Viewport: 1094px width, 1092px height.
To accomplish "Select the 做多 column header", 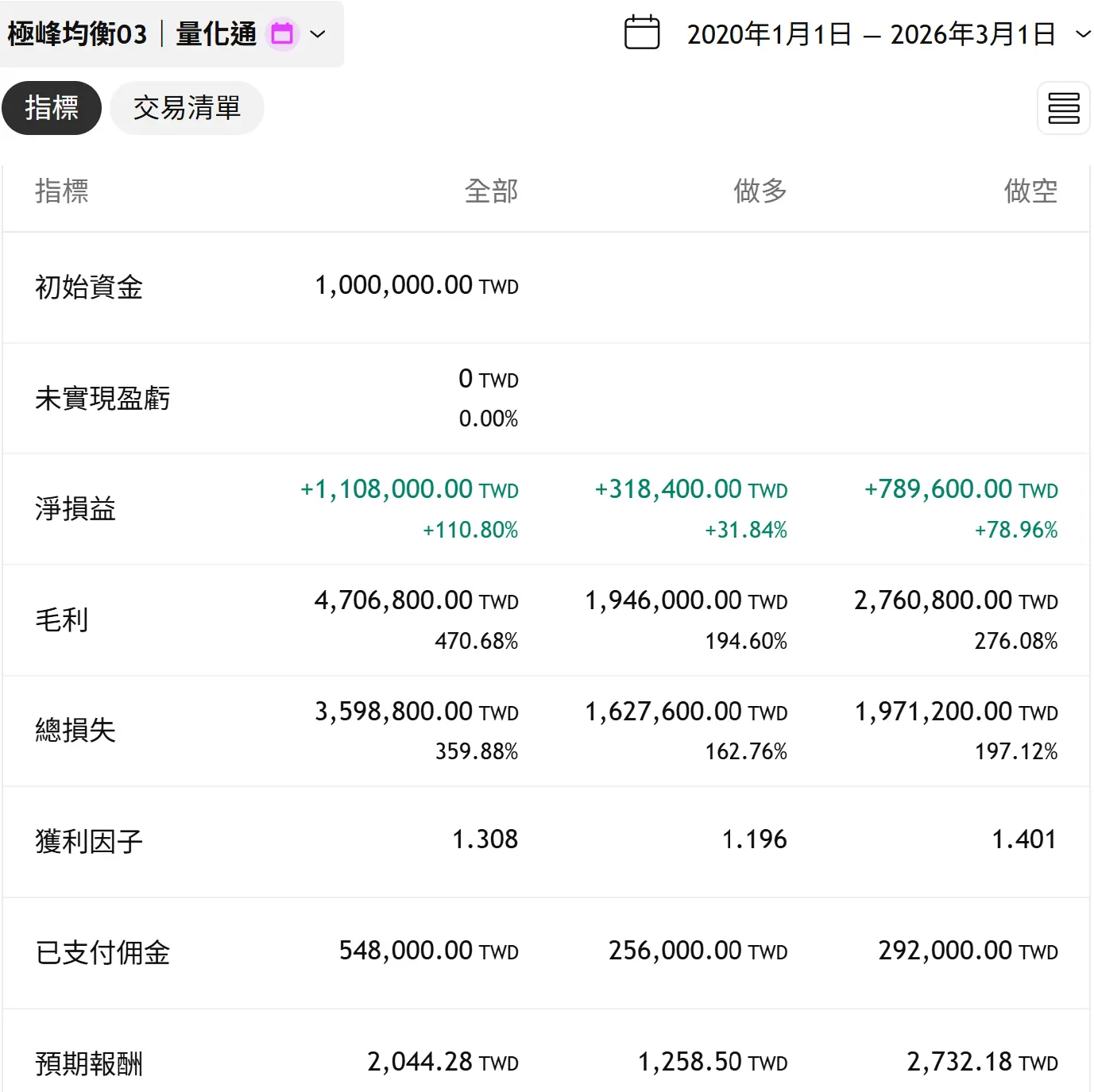I will [x=760, y=191].
